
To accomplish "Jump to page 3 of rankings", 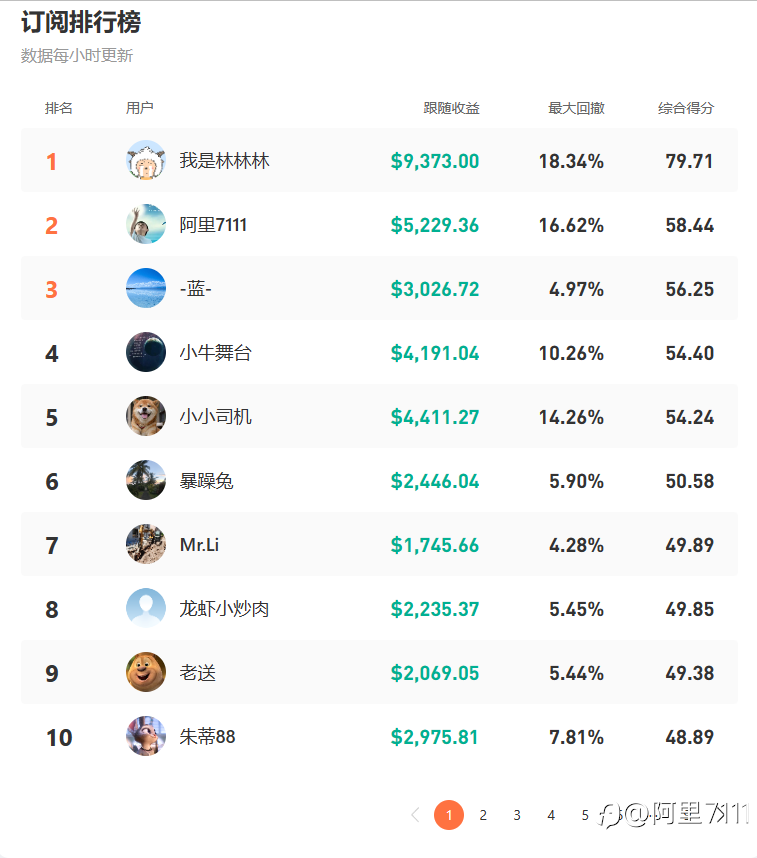I will [x=517, y=815].
